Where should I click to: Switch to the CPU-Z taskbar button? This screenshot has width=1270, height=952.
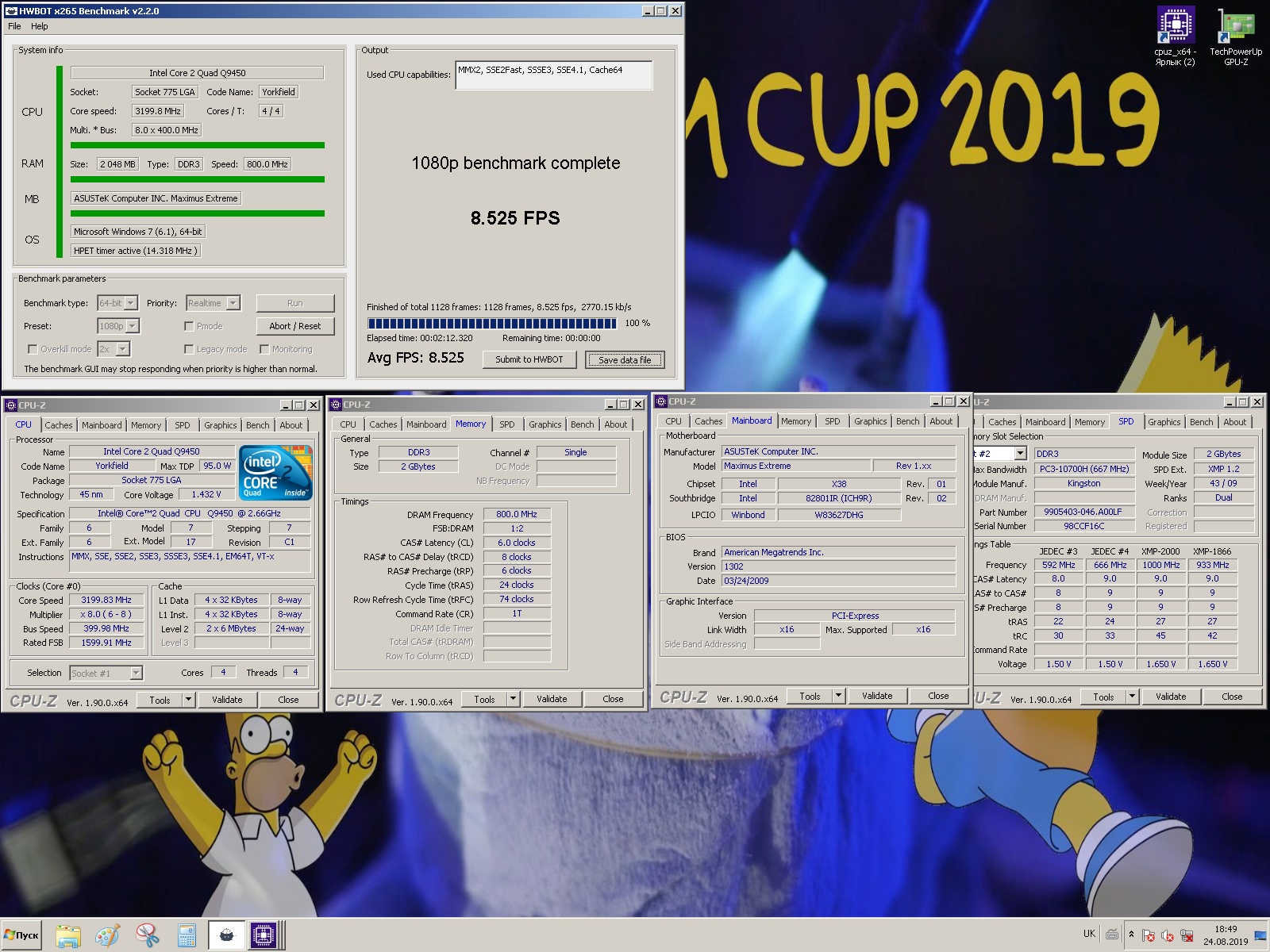[264, 935]
